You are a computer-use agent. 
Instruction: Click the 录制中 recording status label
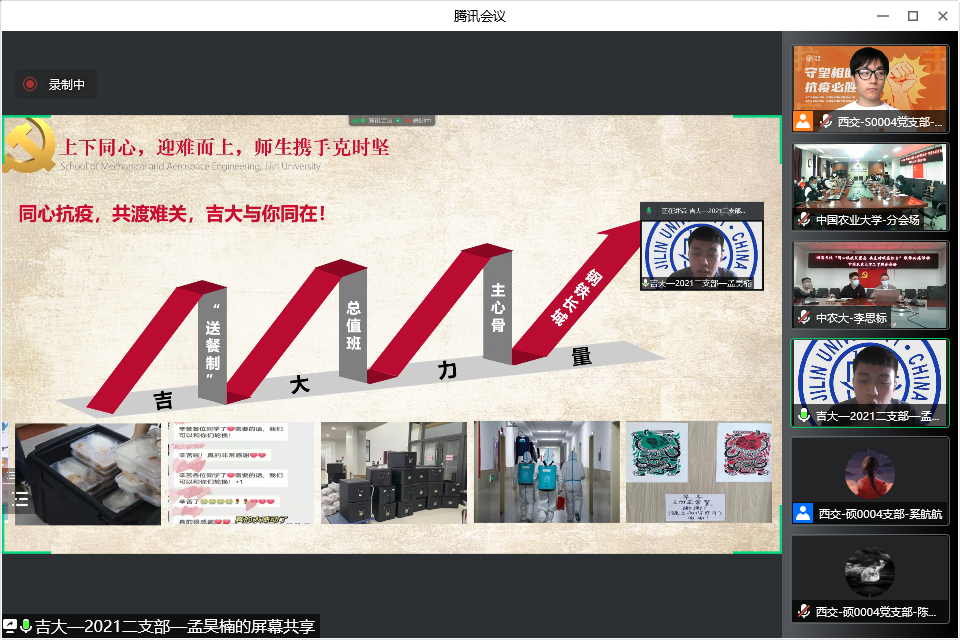tap(67, 85)
